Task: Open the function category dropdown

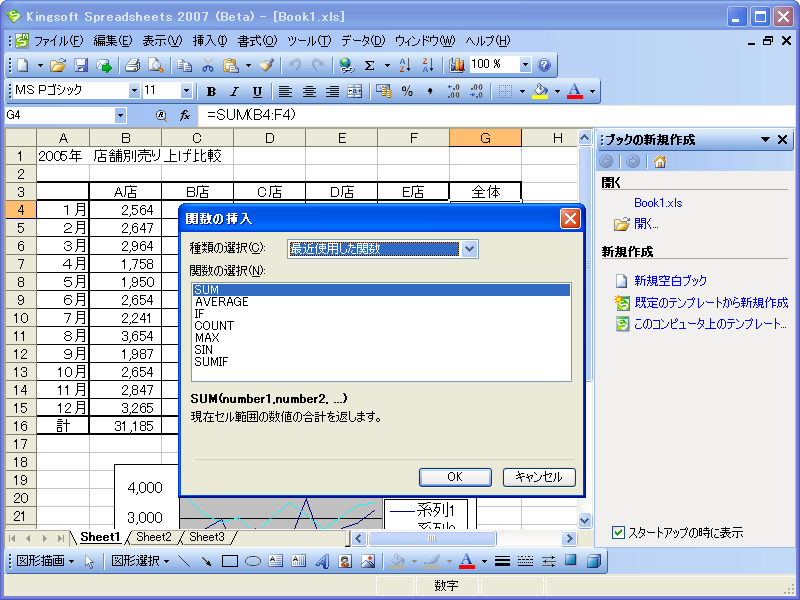Action: point(469,249)
